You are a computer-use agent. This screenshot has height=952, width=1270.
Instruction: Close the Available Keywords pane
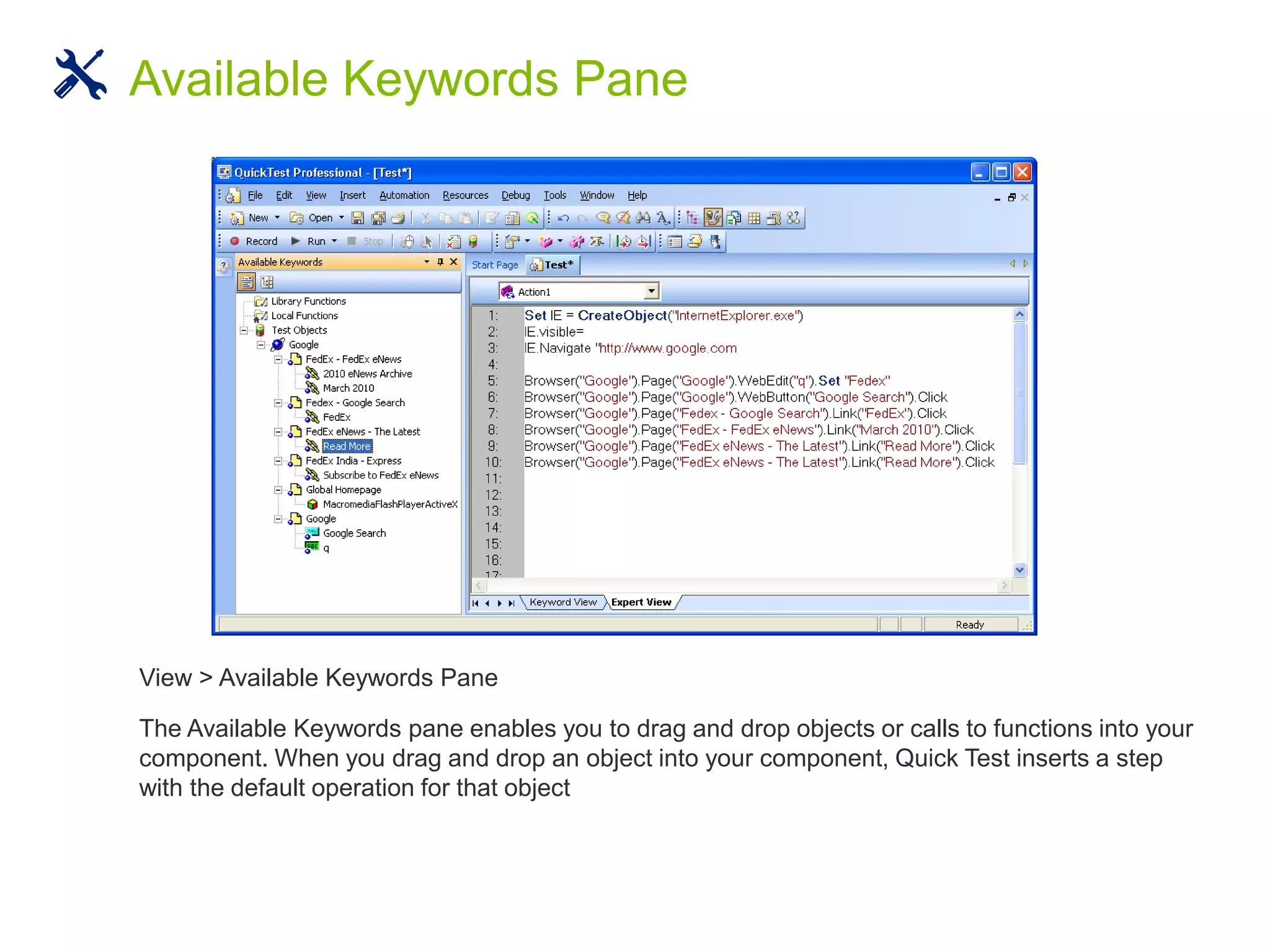coord(454,262)
